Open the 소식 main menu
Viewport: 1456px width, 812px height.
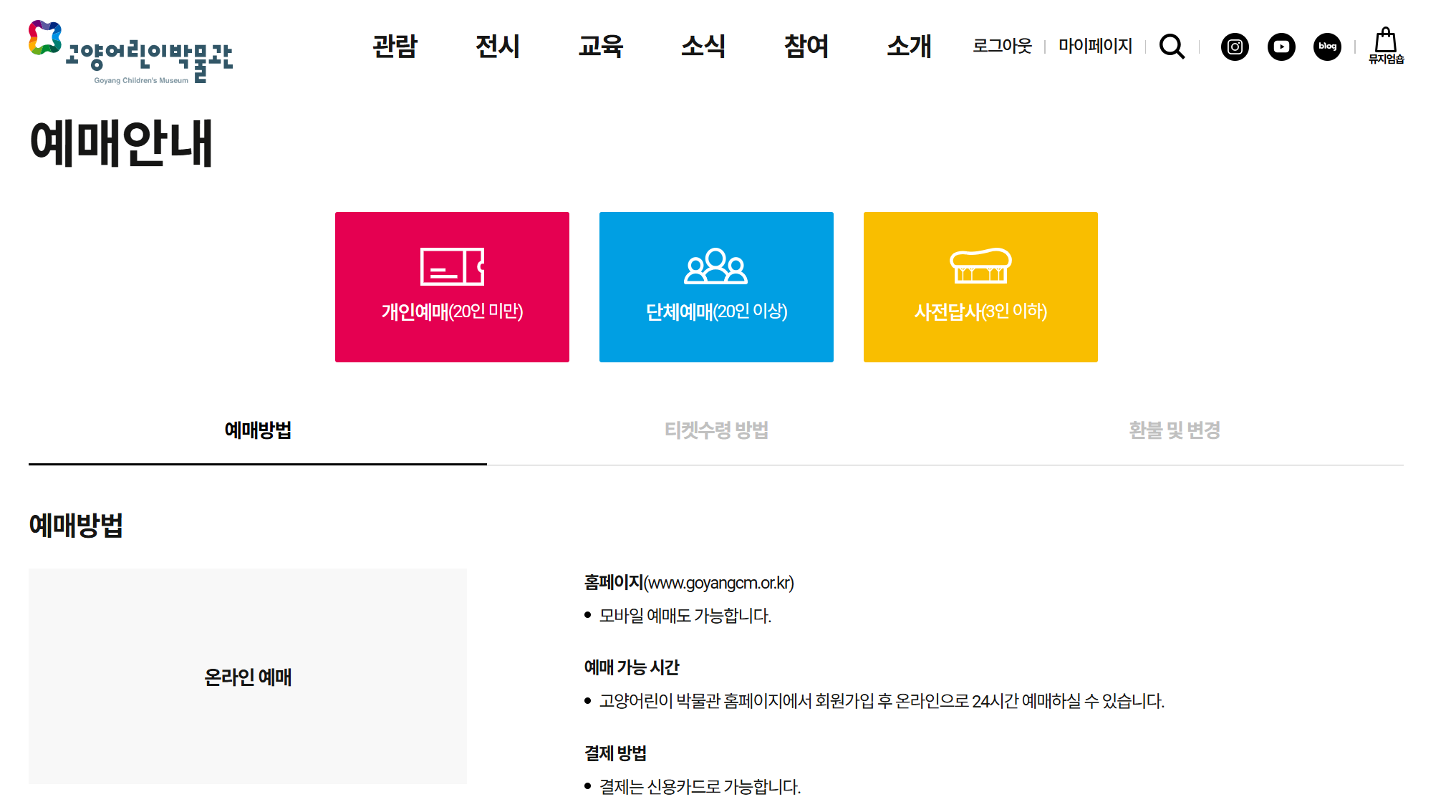click(x=703, y=47)
